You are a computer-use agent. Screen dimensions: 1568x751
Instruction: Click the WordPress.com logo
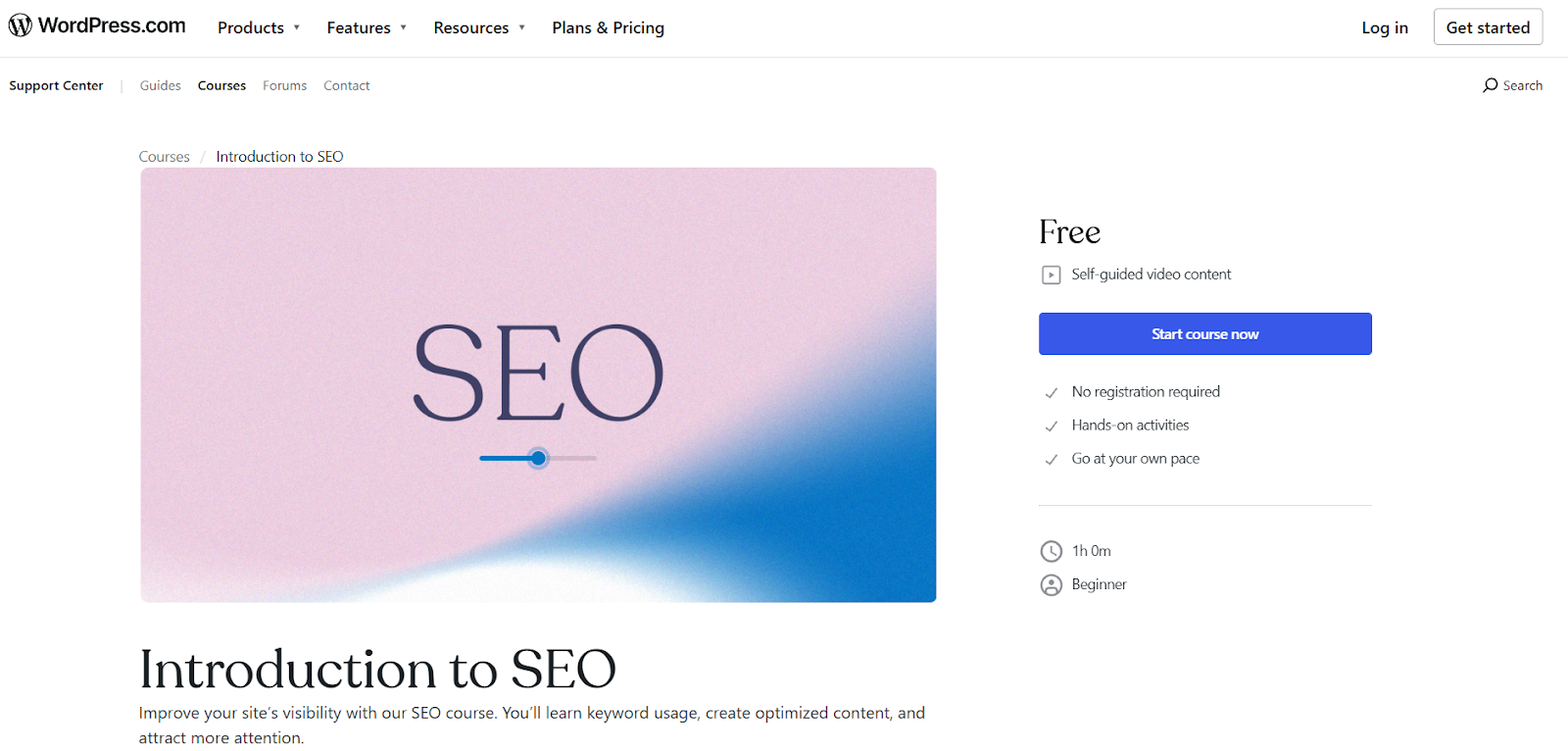tap(96, 25)
